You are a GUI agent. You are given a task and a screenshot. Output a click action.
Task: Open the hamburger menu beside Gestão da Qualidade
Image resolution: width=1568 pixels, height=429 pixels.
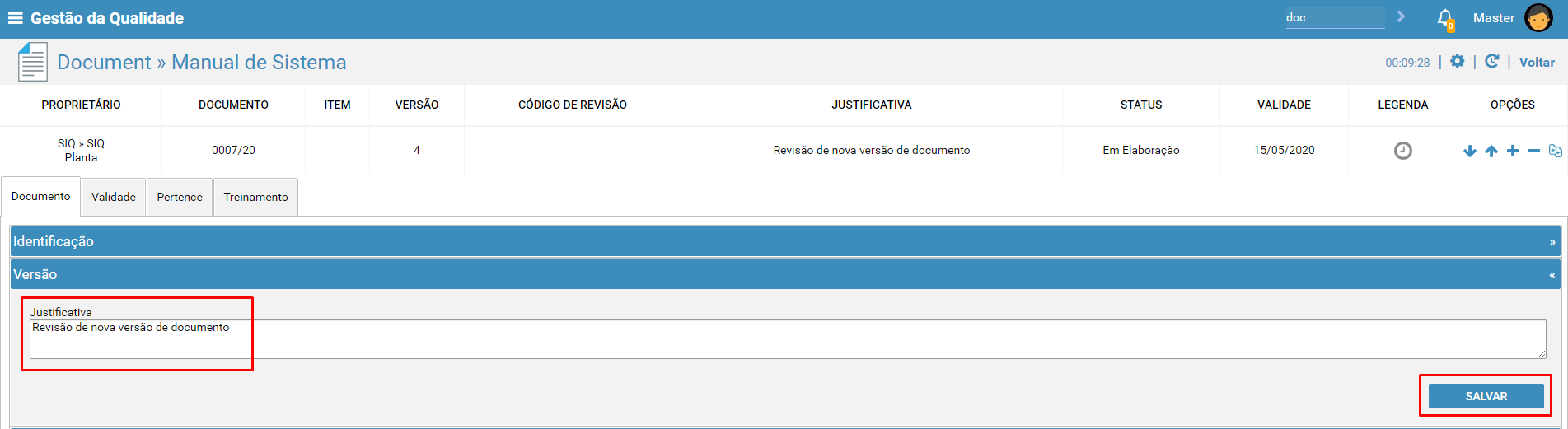click(15, 18)
